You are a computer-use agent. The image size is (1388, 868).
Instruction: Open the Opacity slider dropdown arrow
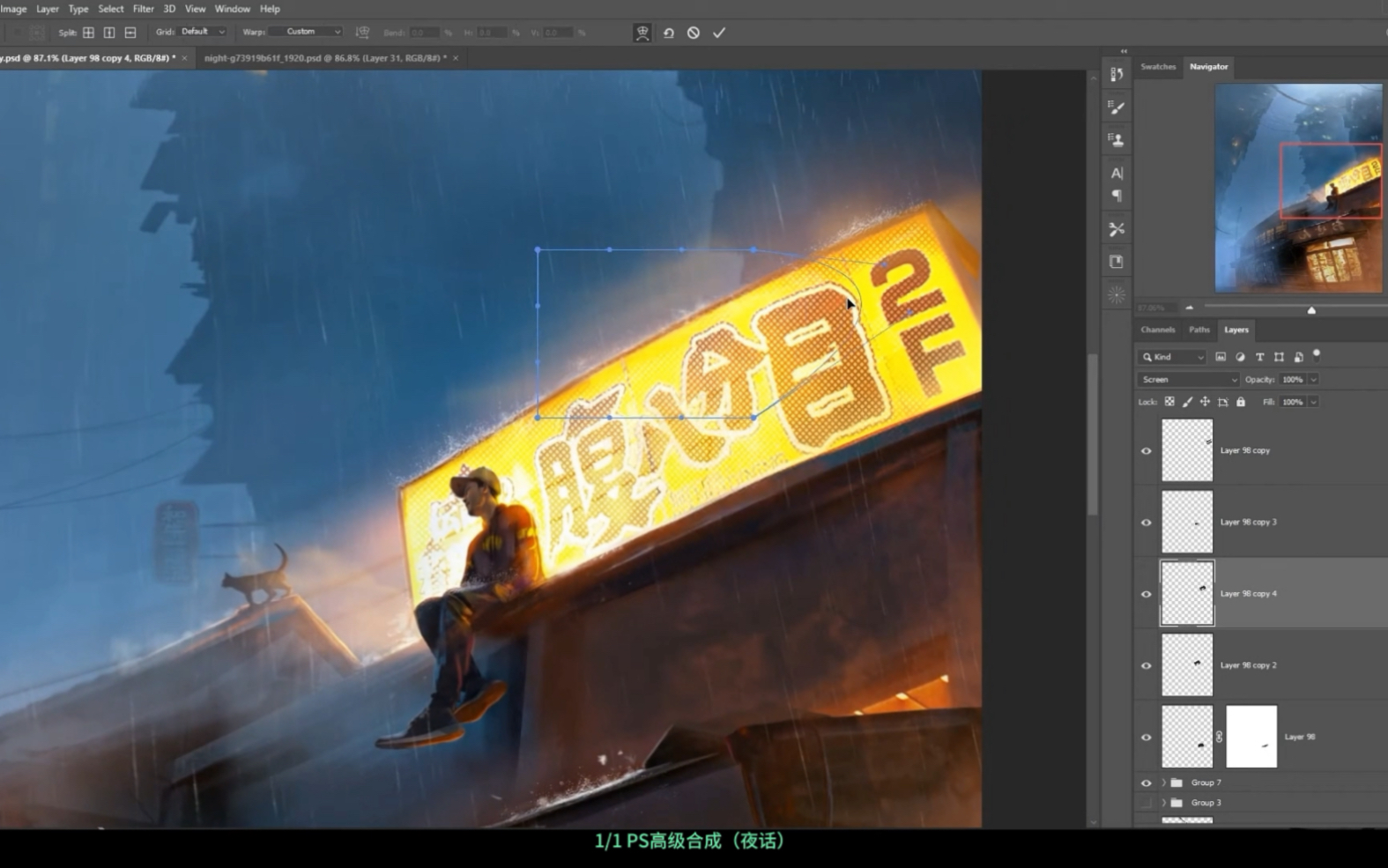click(1313, 380)
